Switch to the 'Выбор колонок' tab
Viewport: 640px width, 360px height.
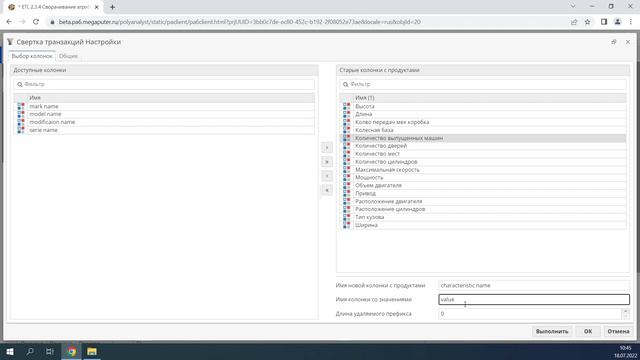coord(32,56)
